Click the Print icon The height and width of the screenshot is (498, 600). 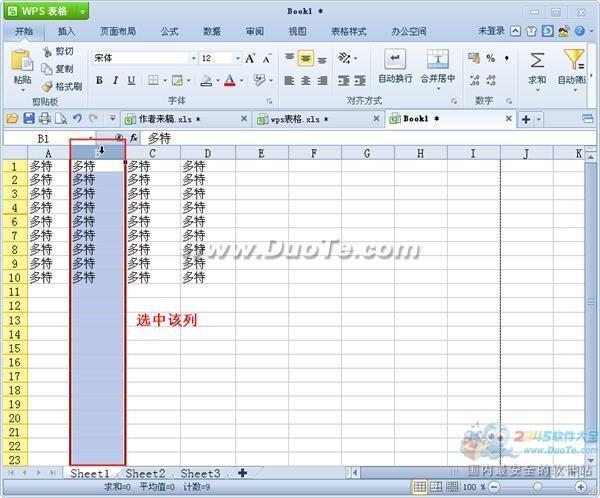[45, 118]
